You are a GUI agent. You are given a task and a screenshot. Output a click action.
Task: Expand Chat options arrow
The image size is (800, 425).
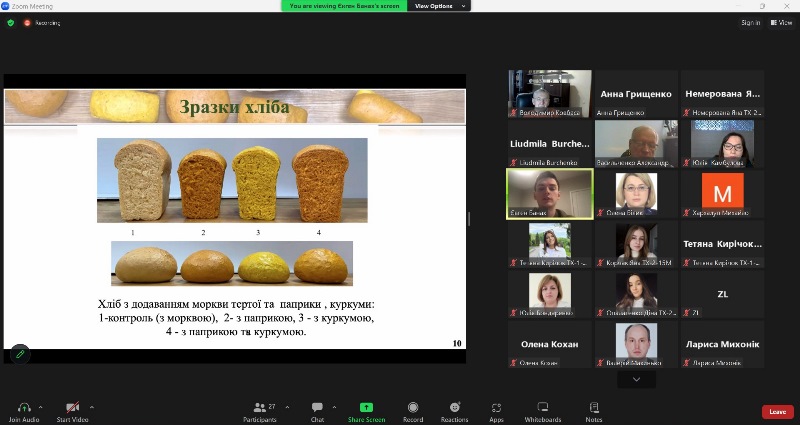334,407
